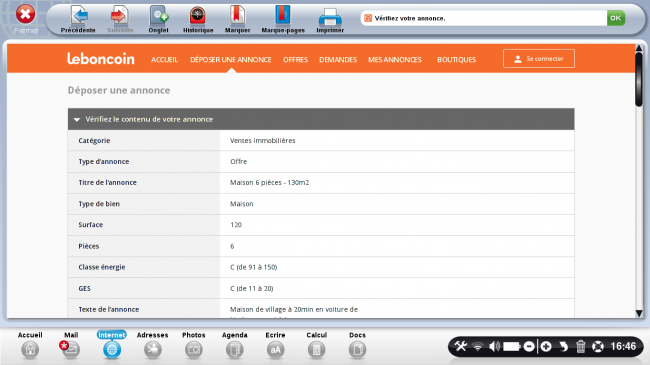Open the Historique browsing history
The width and height of the screenshot is (650, 365).
tap(198, 19)
